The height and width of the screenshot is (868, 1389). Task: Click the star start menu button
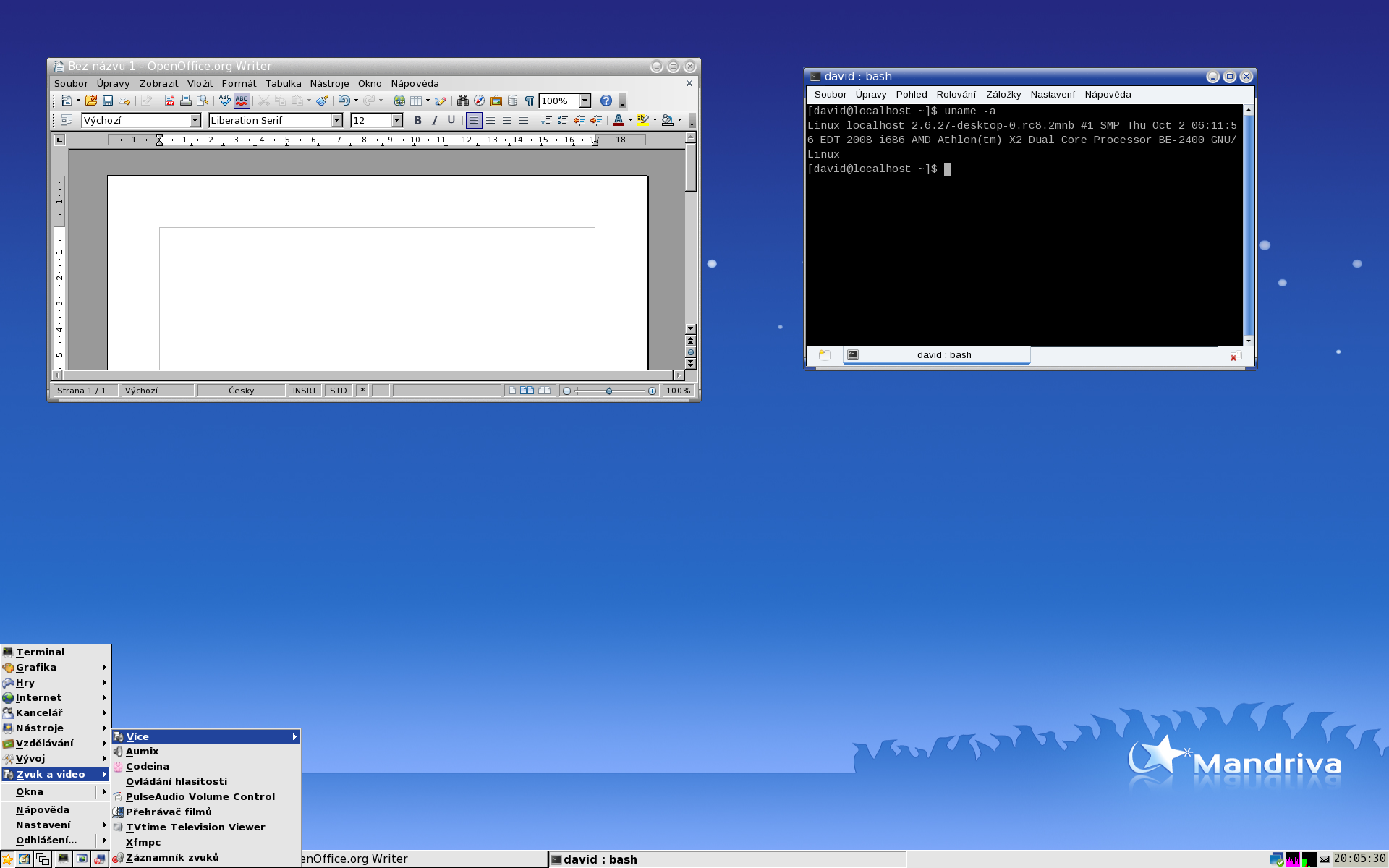[8, 859]
